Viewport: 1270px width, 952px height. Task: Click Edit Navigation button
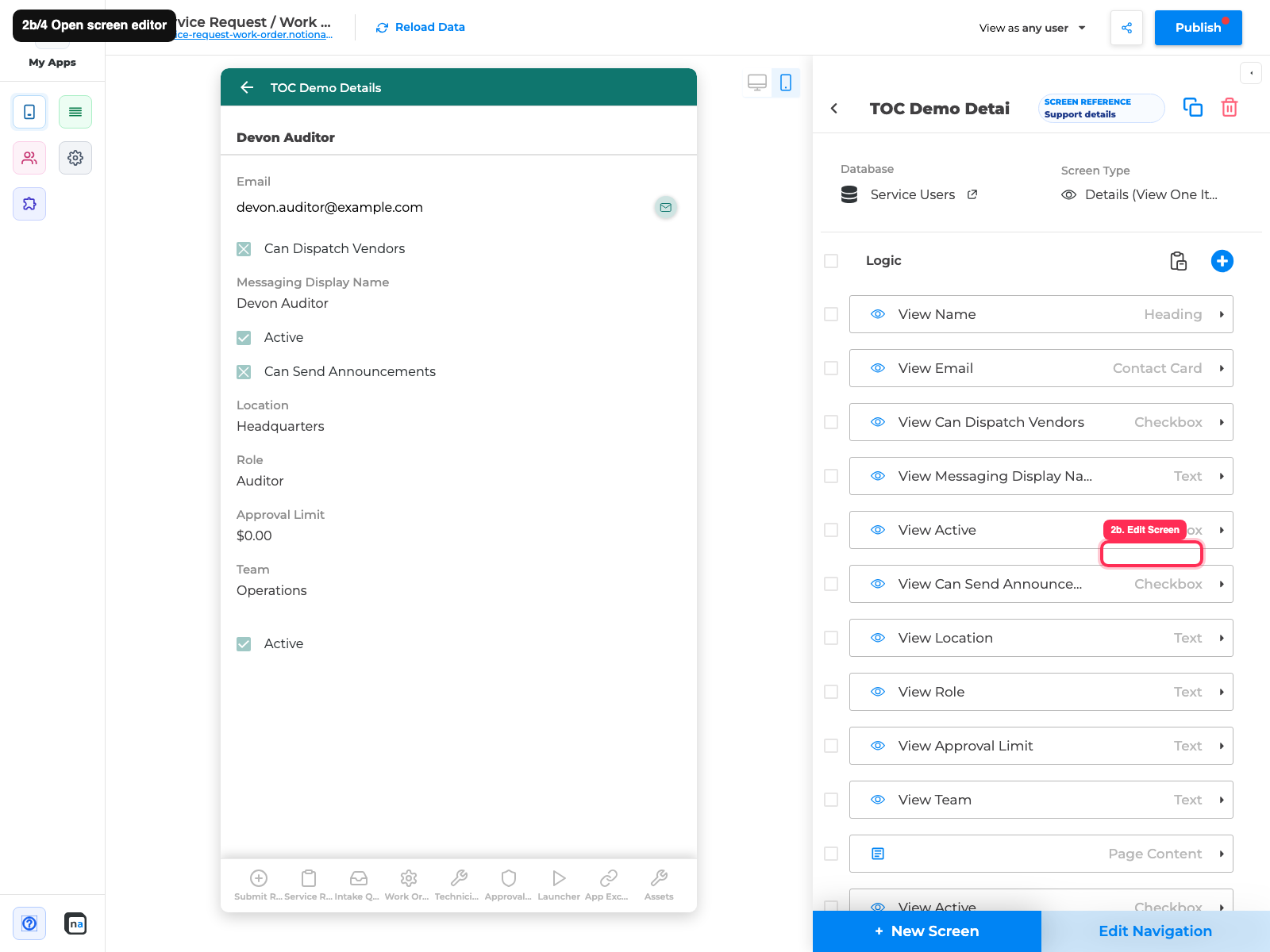coord(1155,931)
